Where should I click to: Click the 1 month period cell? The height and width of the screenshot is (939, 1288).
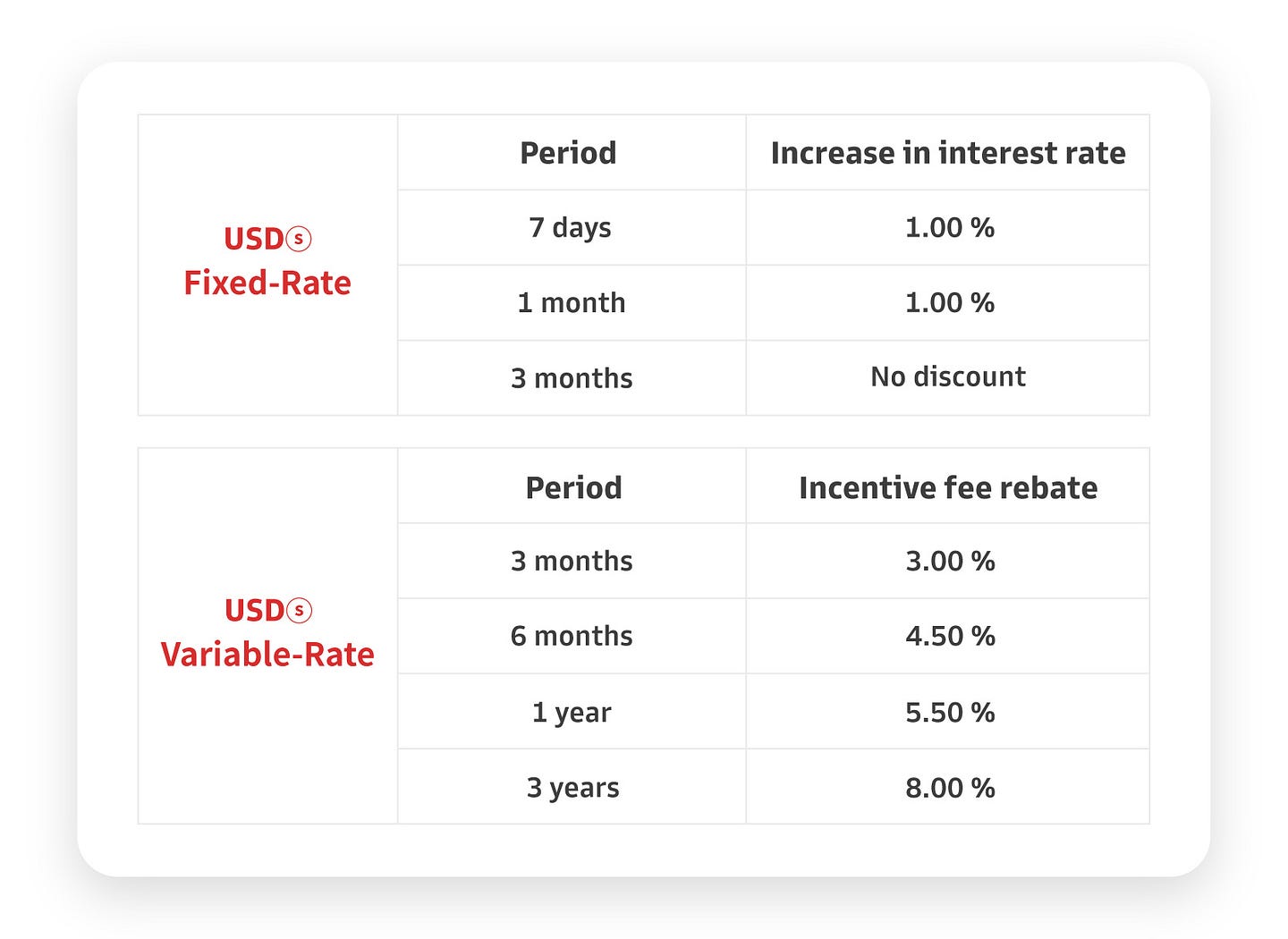click(x=572, y=303)
